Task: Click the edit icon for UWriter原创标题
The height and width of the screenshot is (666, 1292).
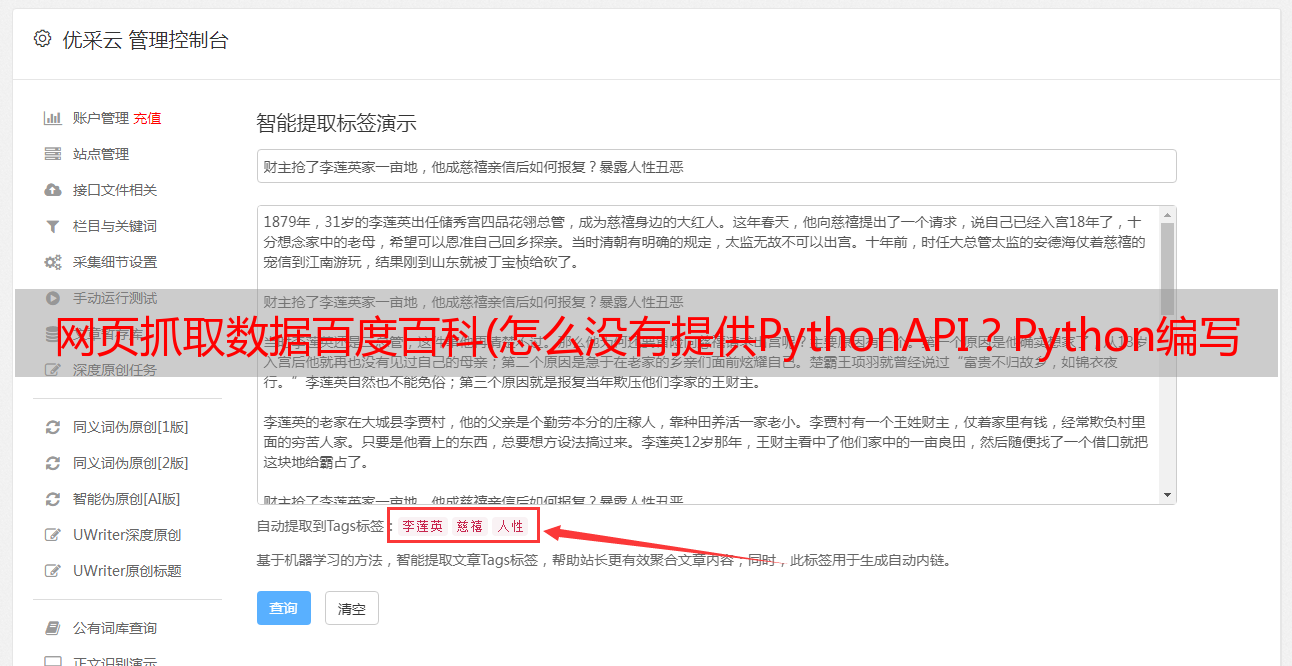Action: [53, 571]
